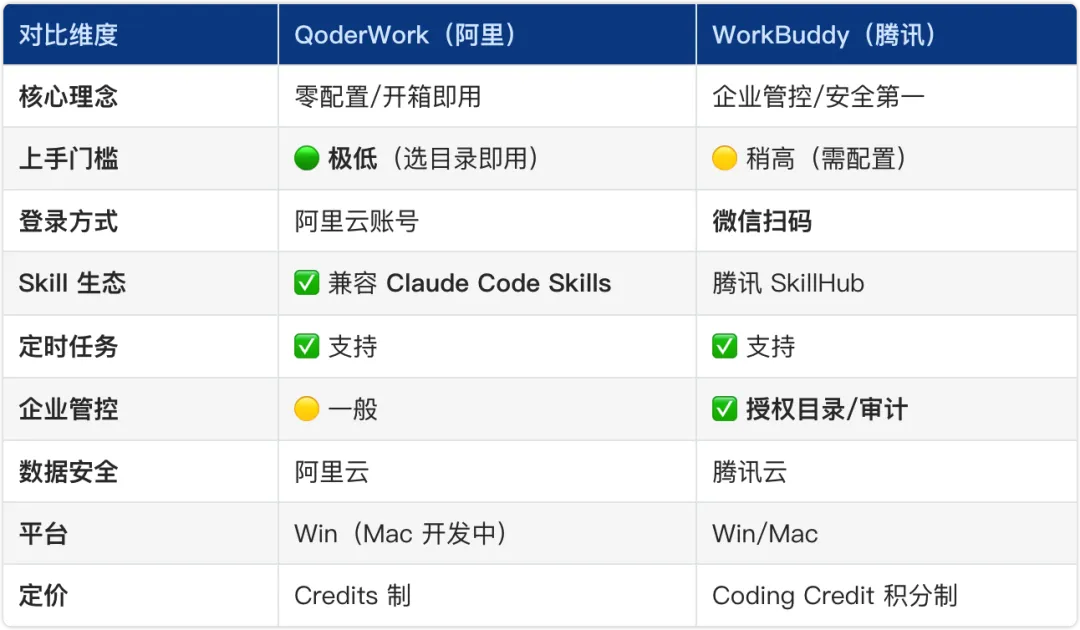Screen dimensions: 1080x630
Task: Click the green check beside 授权目录/审计
Action: (725, 408)
